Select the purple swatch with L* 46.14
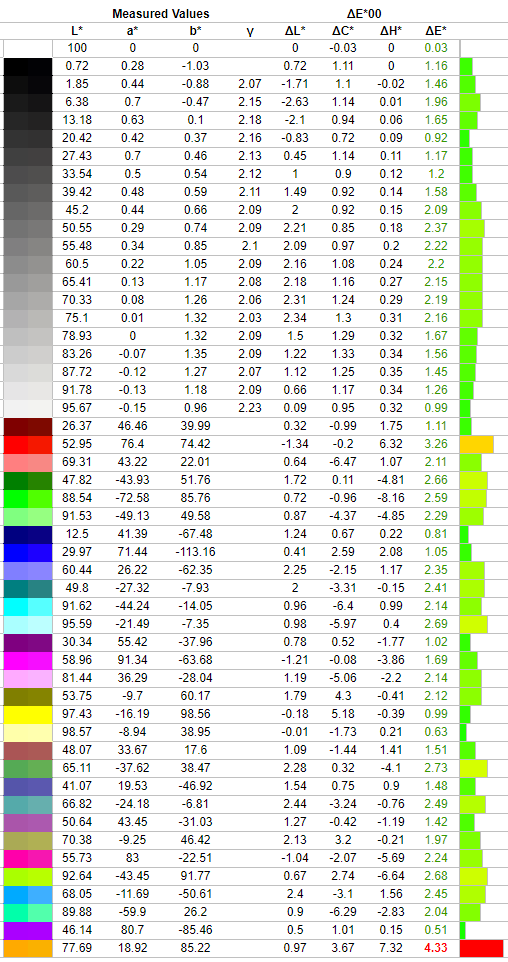 click(x=28, y=930)
